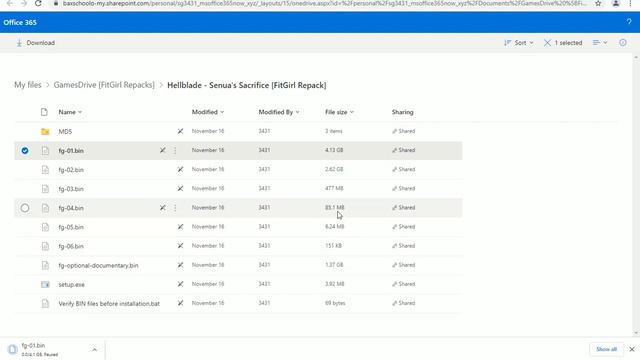Open the Sort dropdown
640x360 pixels.
click(519, 43)
